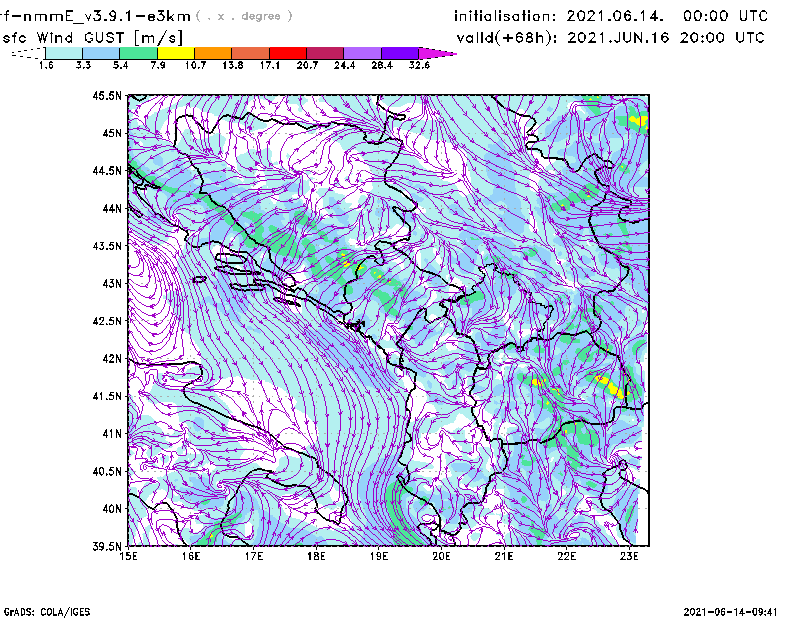This screenshot has height=618, width=800.
Task: Click the 19E longitude label
Action: pos(379,556)
